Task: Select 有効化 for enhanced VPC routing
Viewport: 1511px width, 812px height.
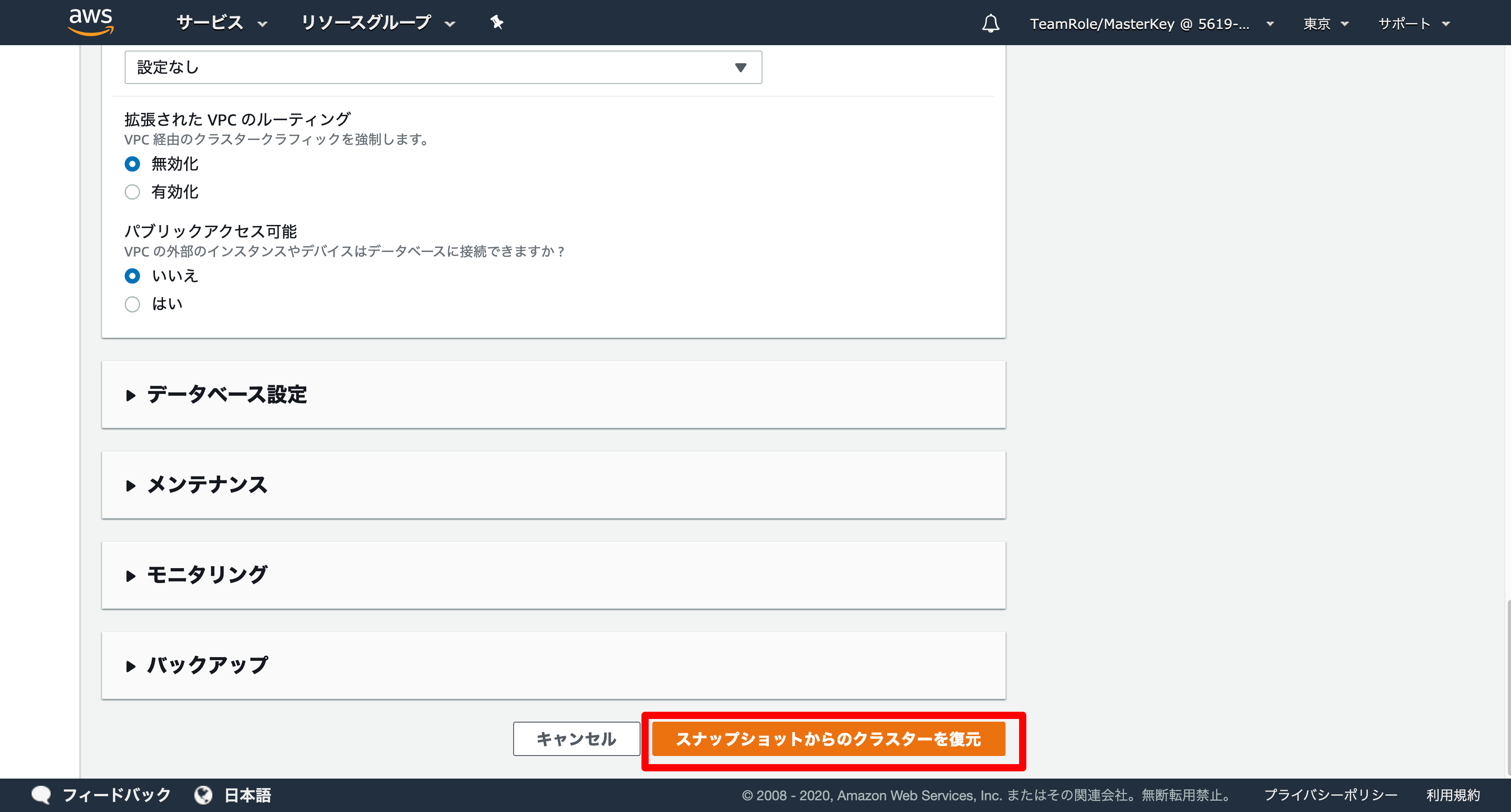Action: click(x=132, y=192)
